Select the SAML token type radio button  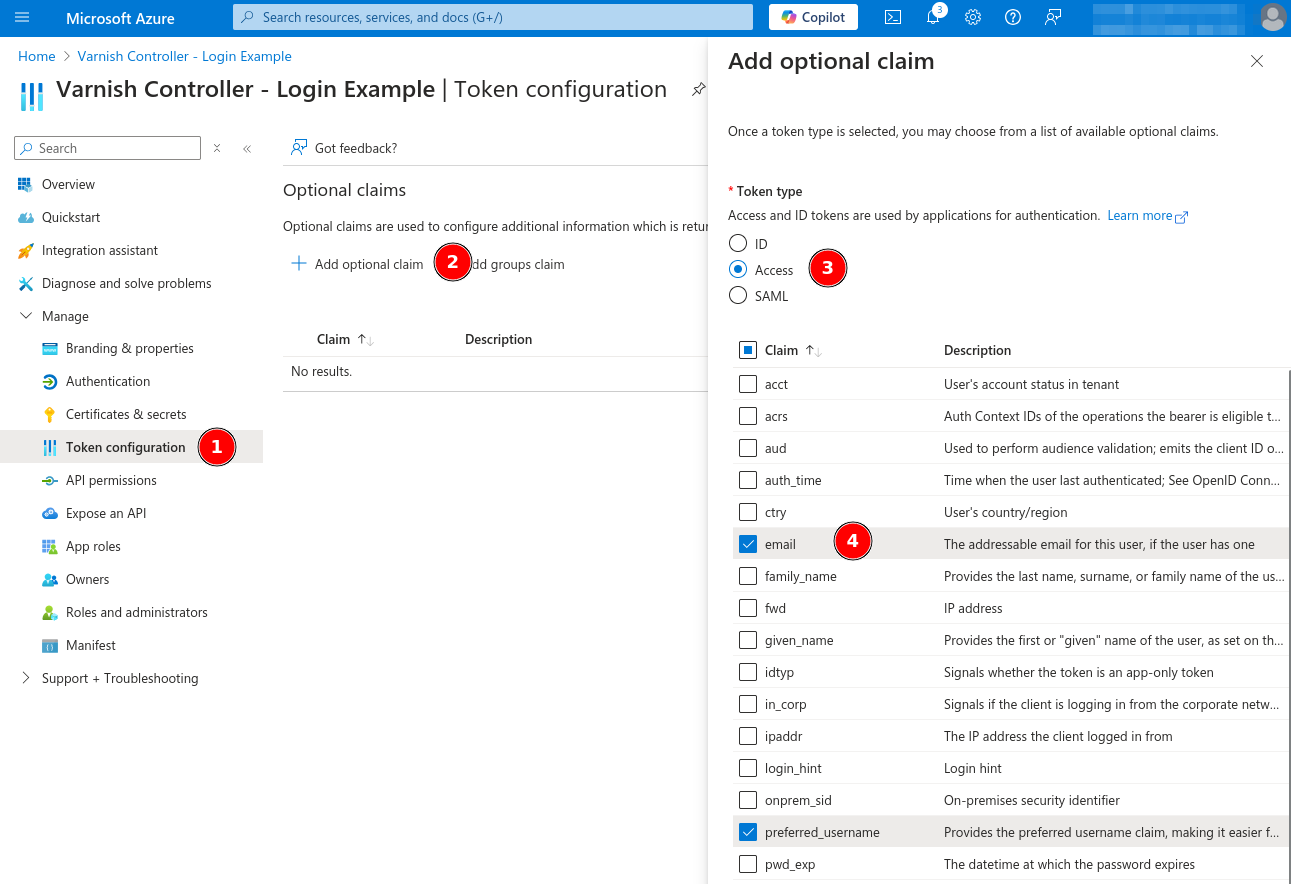738,295
